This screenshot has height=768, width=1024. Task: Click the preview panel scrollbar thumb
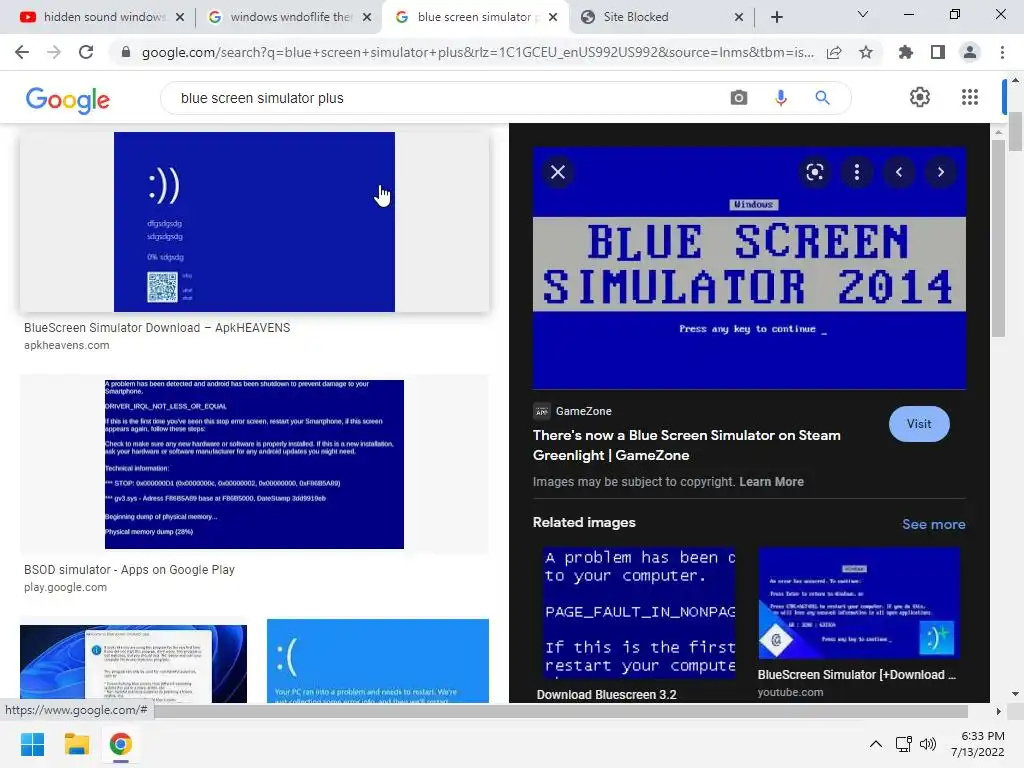pyautogui.click(x=998, y=238)
